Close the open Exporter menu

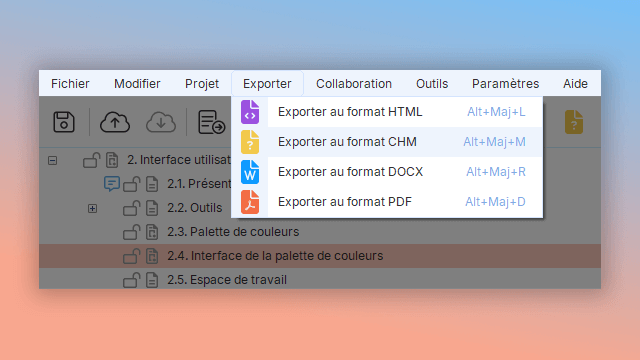coord(267,84)
